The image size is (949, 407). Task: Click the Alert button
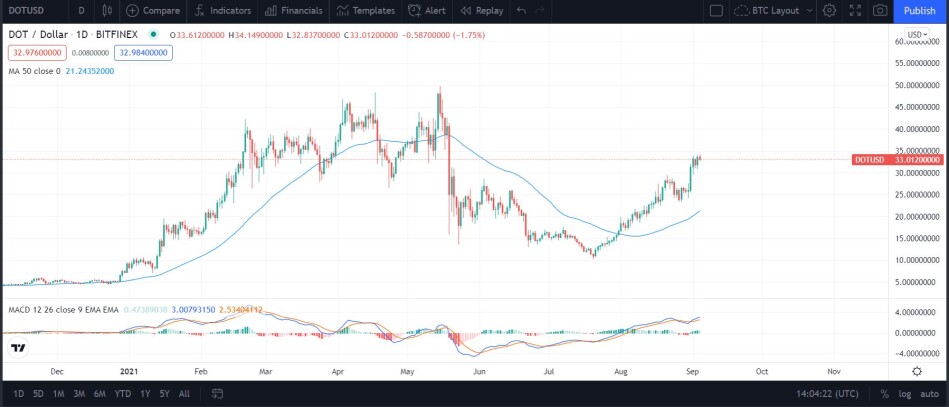pyautogui.click(x=427, y=10)
